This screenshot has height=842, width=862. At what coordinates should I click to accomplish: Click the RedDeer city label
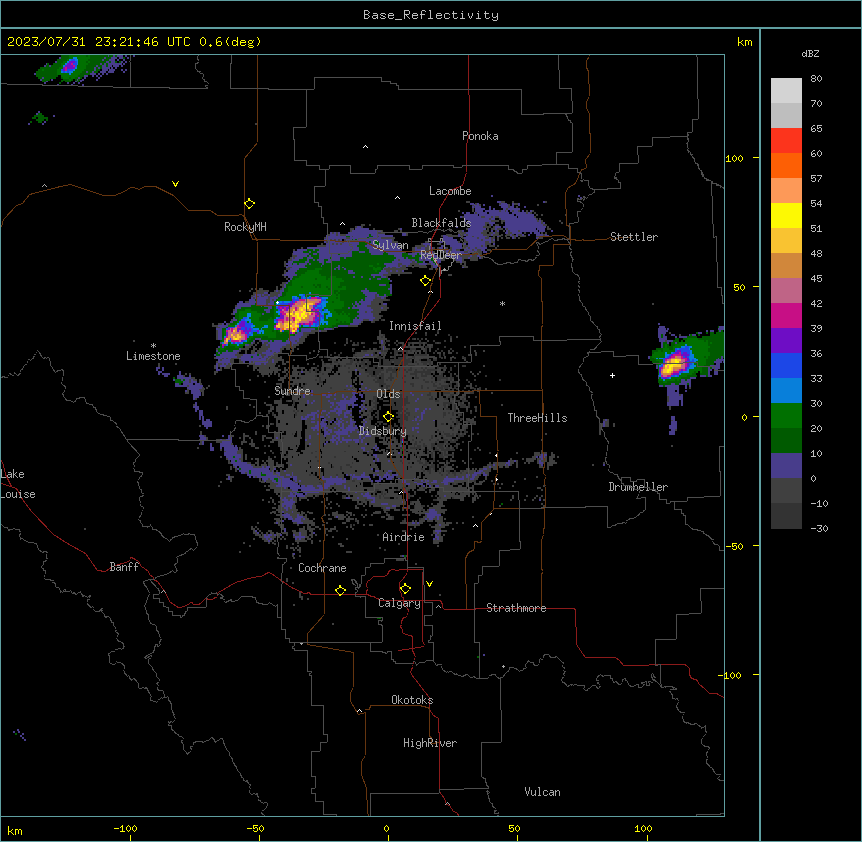coord(441,255)
